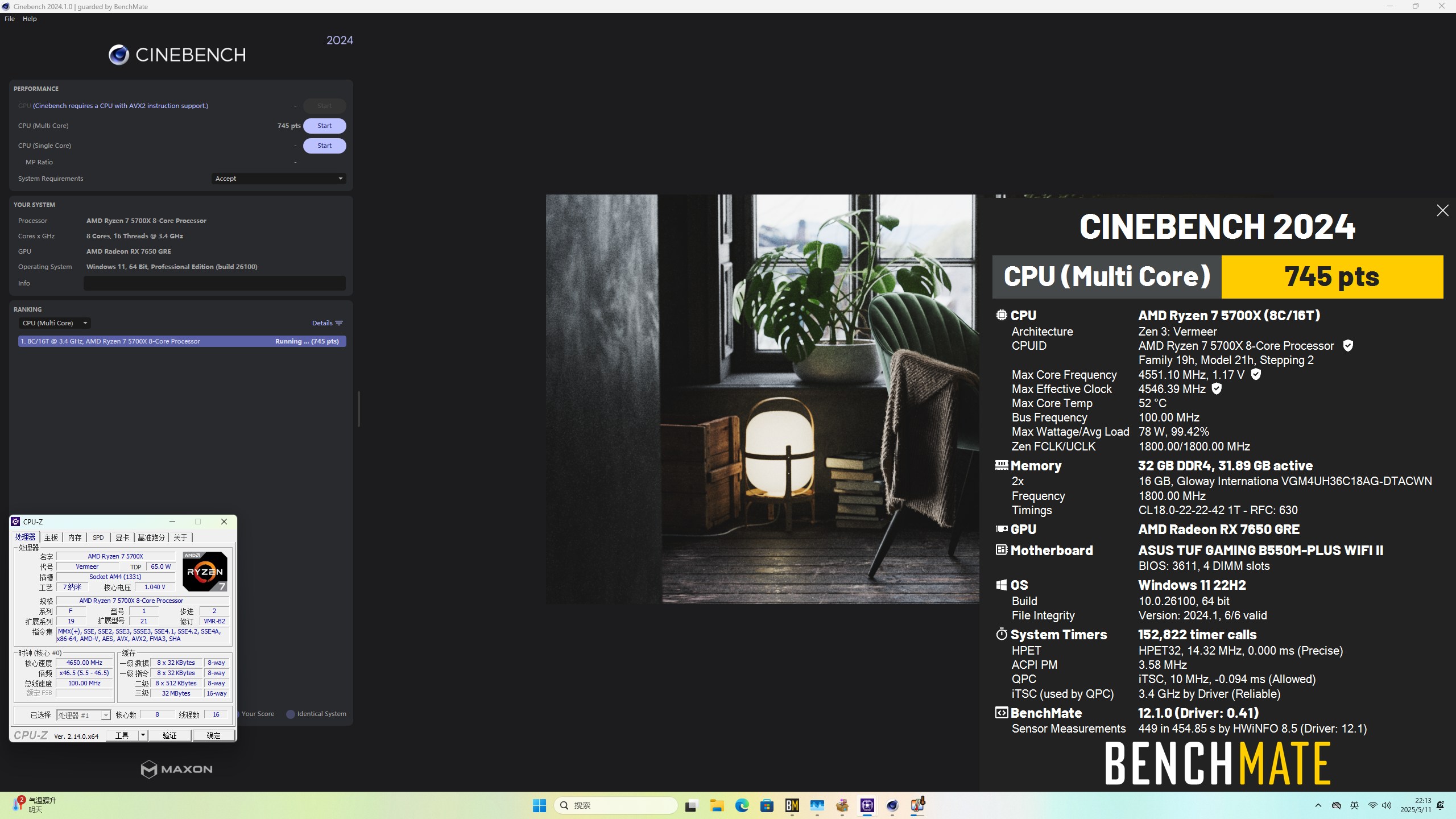1456x819 pixels.
Task: Click the Details link in Ranking
Action: (x=327, y=323)
